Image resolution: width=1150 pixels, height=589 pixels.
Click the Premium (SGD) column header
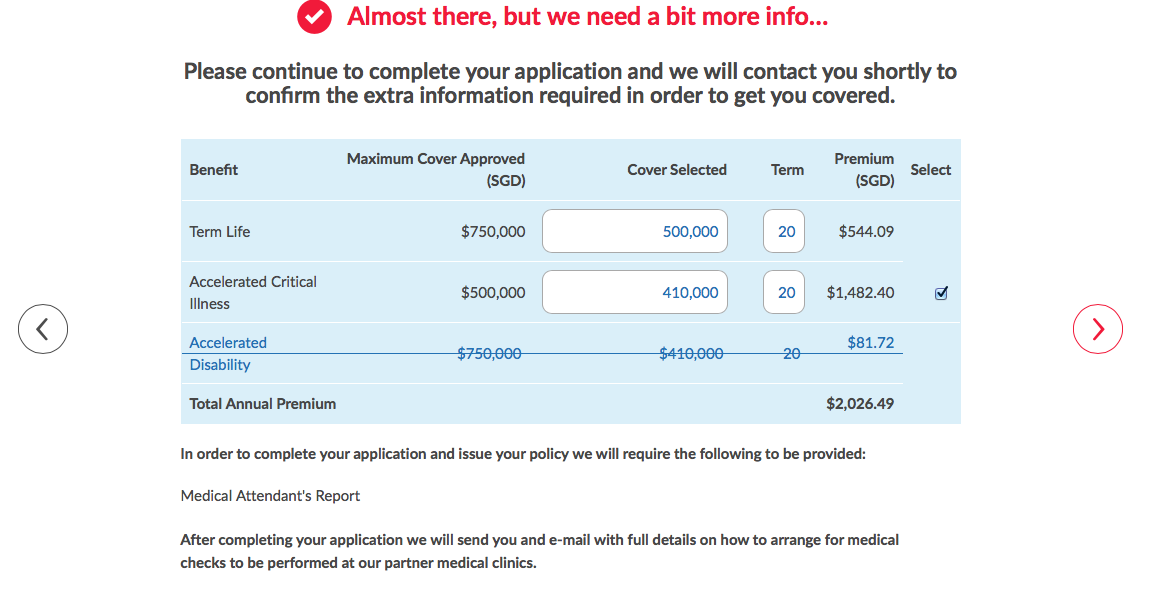[864, 170]
